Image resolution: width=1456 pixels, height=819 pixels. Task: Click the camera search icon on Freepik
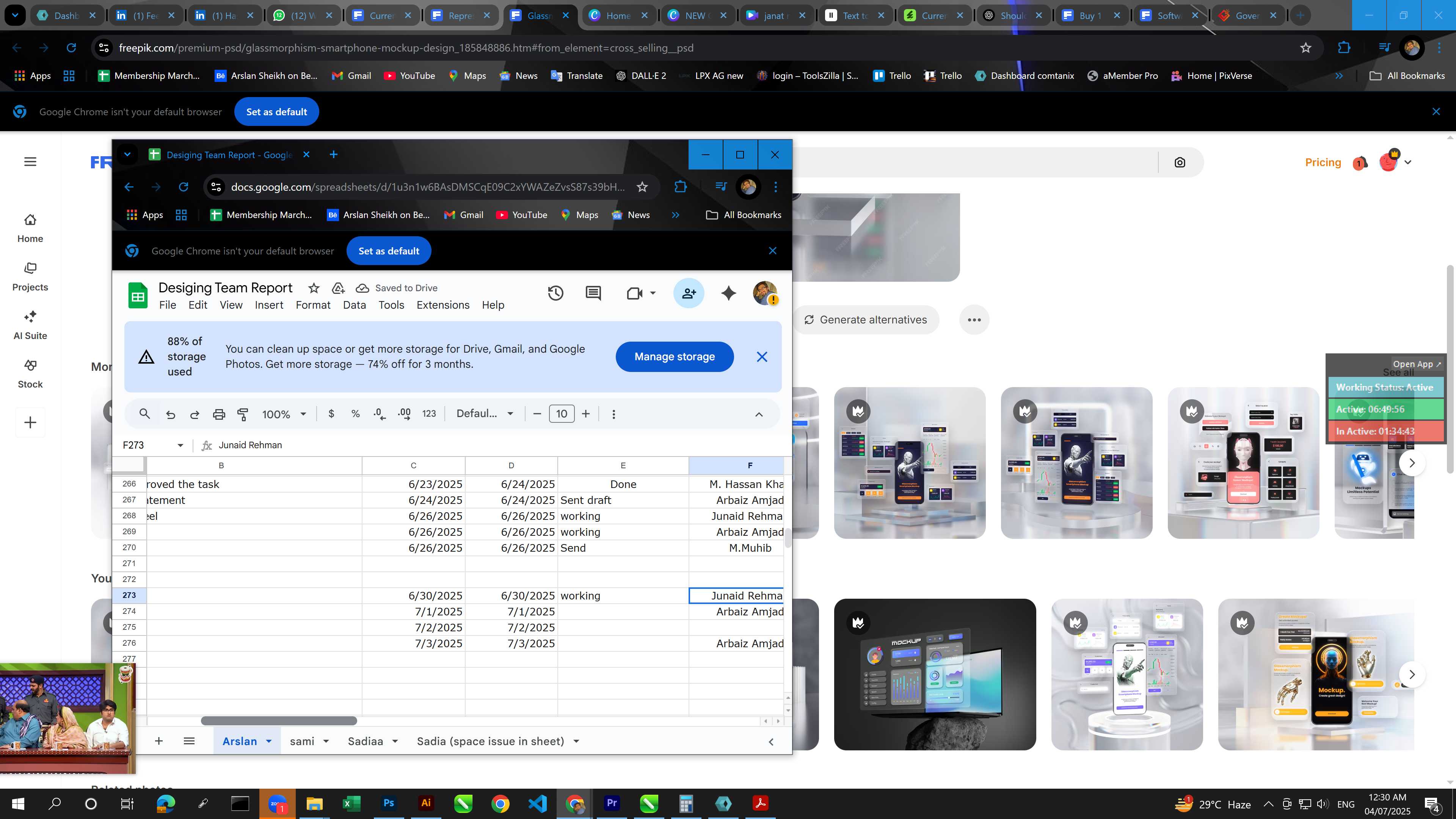coord(1180,163)
